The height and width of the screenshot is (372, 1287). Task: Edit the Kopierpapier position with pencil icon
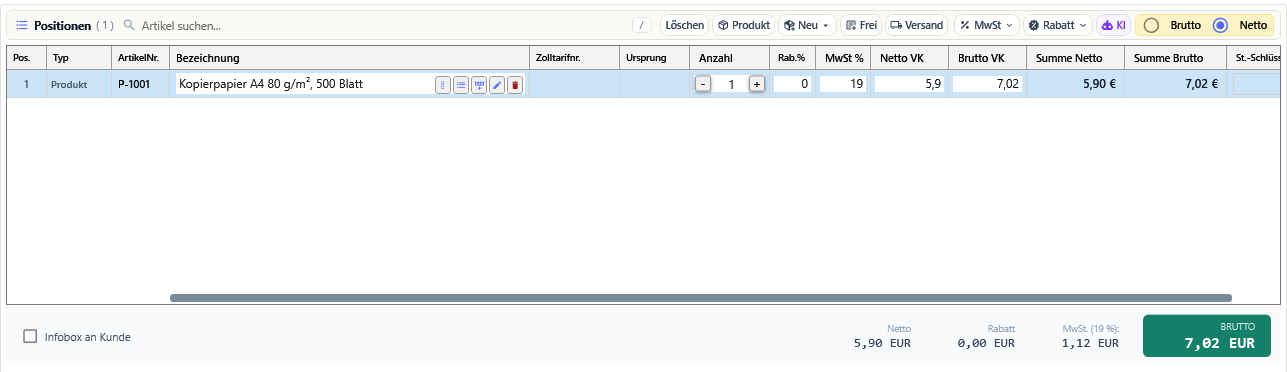pos(497,85)
